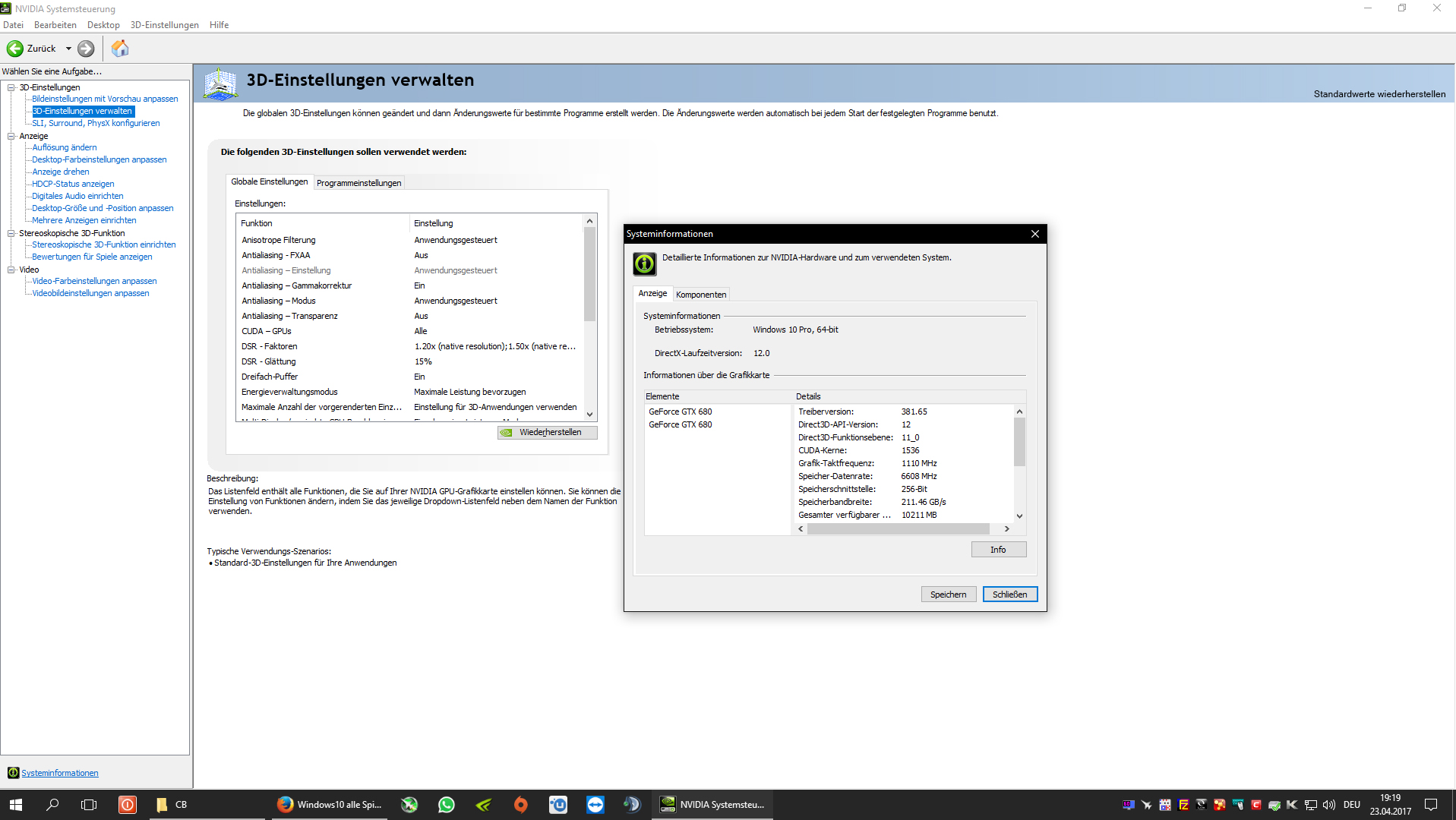Click the settings list scroll down arrow

pos(589,415)
